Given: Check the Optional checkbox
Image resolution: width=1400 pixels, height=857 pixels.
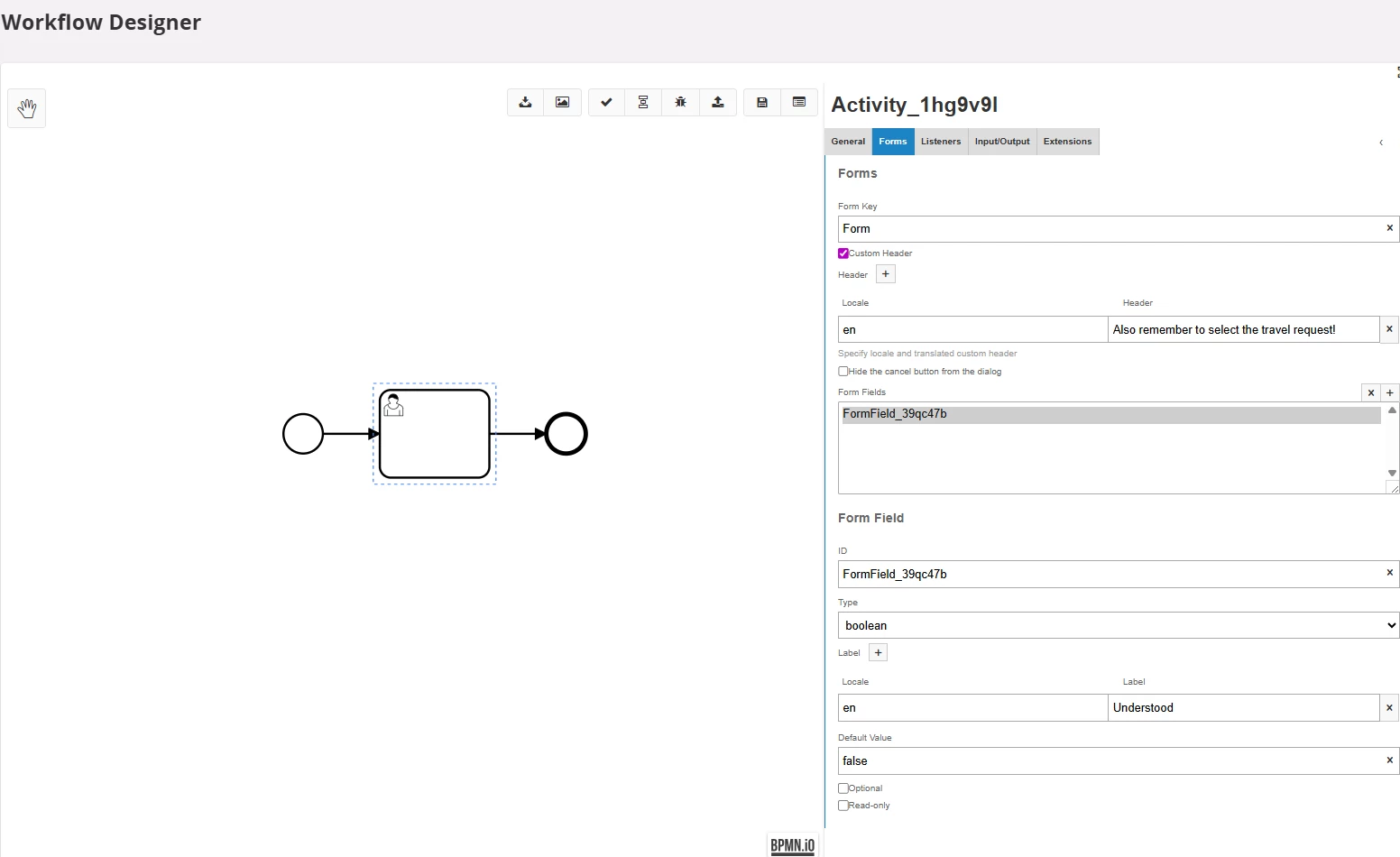Looking at the screenshot, I should pos(843,788).
